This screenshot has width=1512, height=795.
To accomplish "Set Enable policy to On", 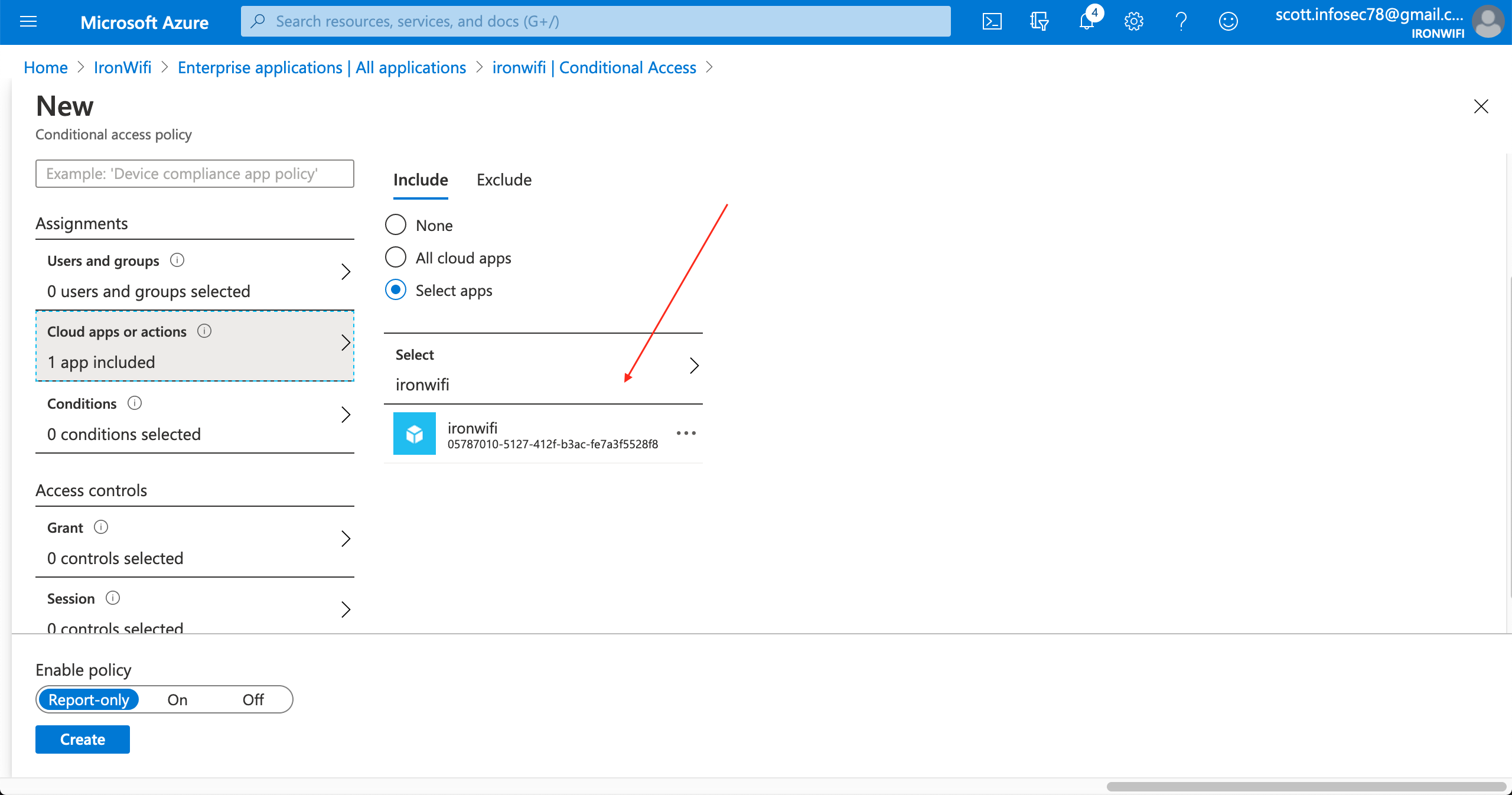I will tap(177, 700).
